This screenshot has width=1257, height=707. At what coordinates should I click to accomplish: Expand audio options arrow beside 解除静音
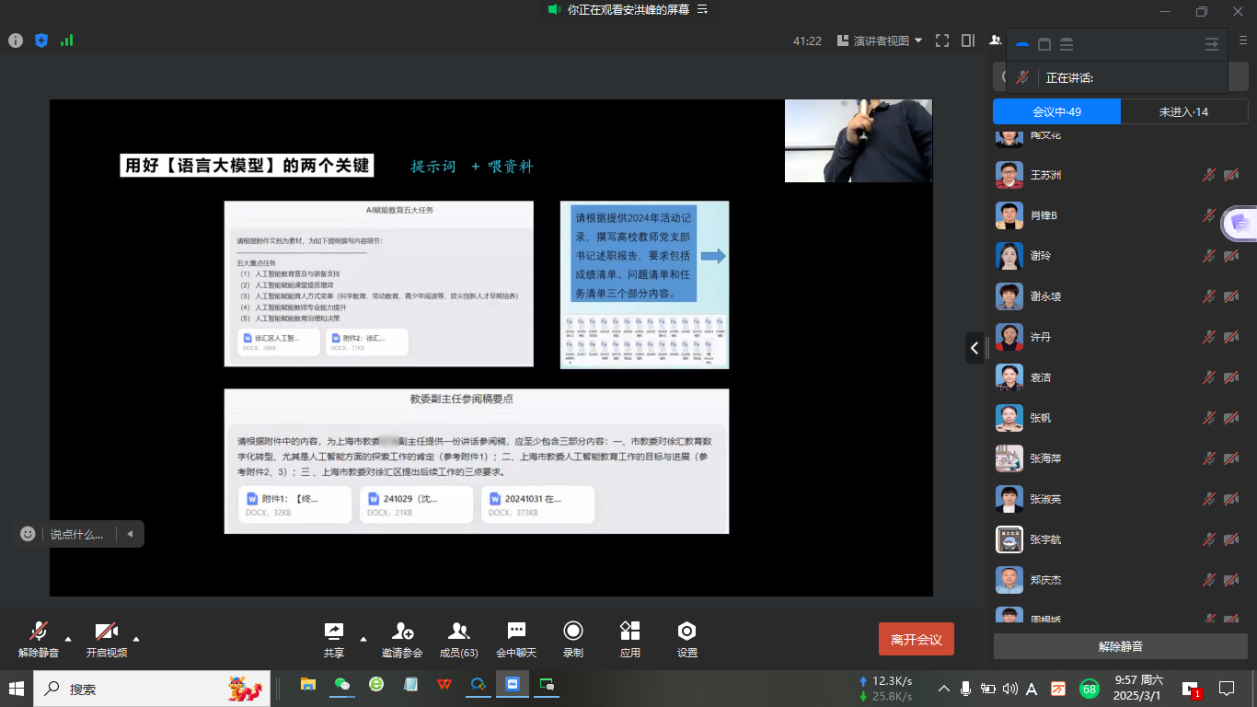pyautogui.click(x=68, y=637)
